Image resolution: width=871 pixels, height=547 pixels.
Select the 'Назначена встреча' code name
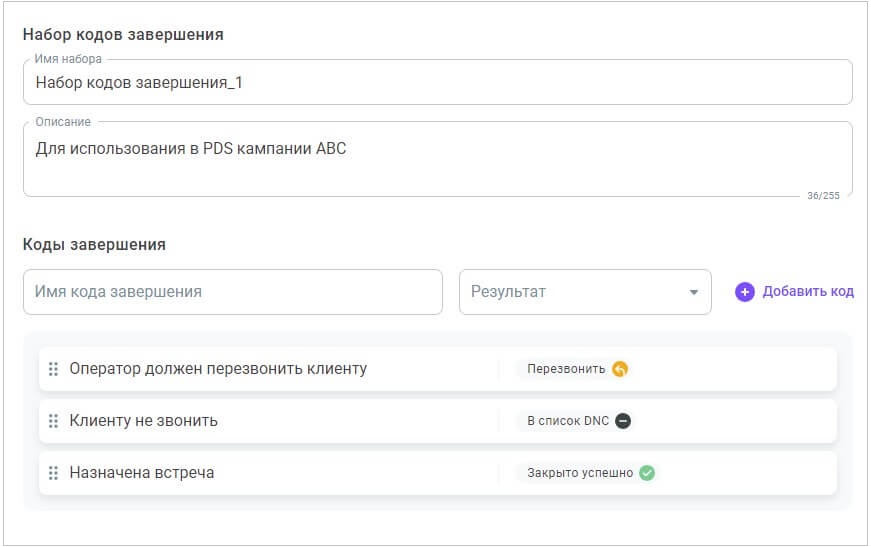click(142, 473)
